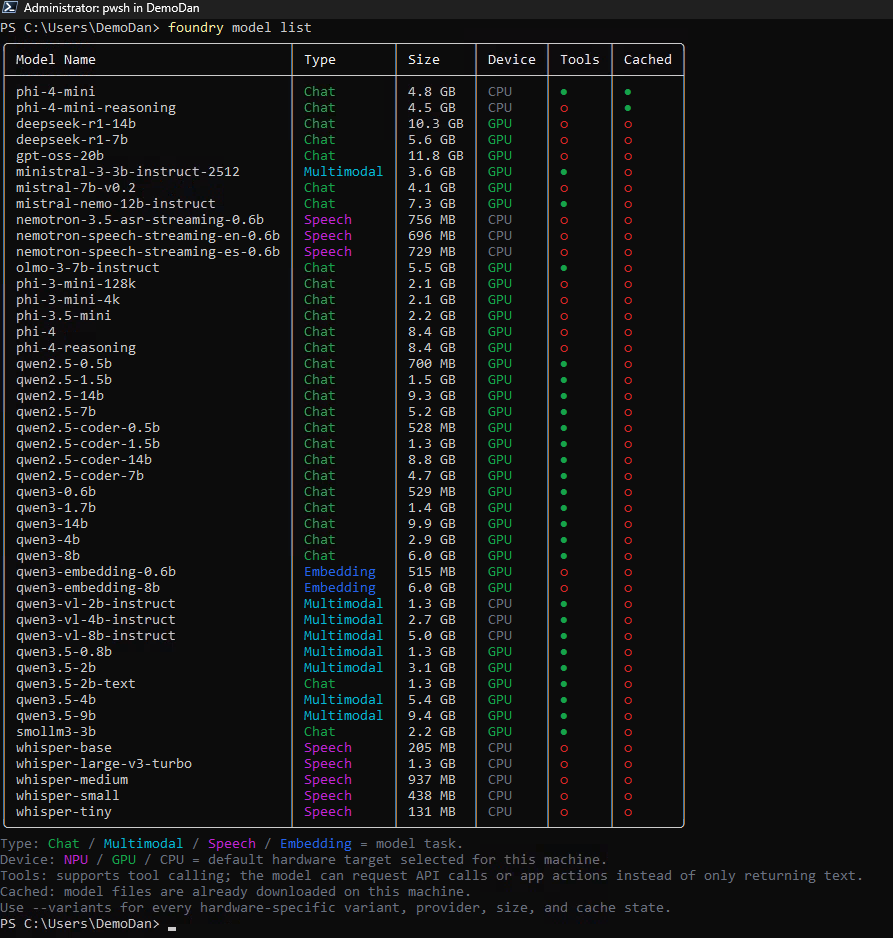This screenshot has width=893, height=938.
Task: Click the 'Device' column header
Action: [511, 59]
